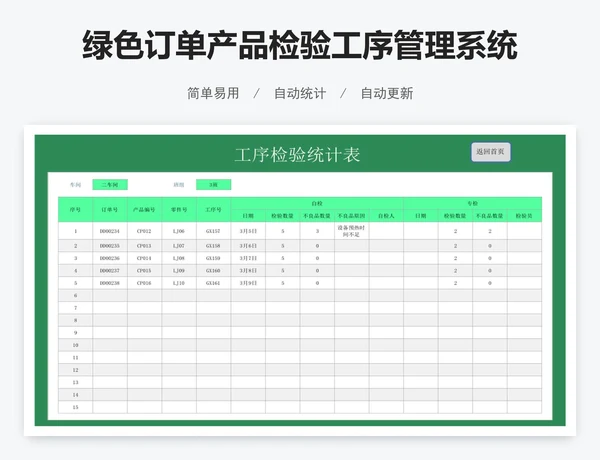Image resolution: width=600 pixels, height=460 pixels.
Task: Click the 产品编号 column header
Action: (x=144, y=210)
